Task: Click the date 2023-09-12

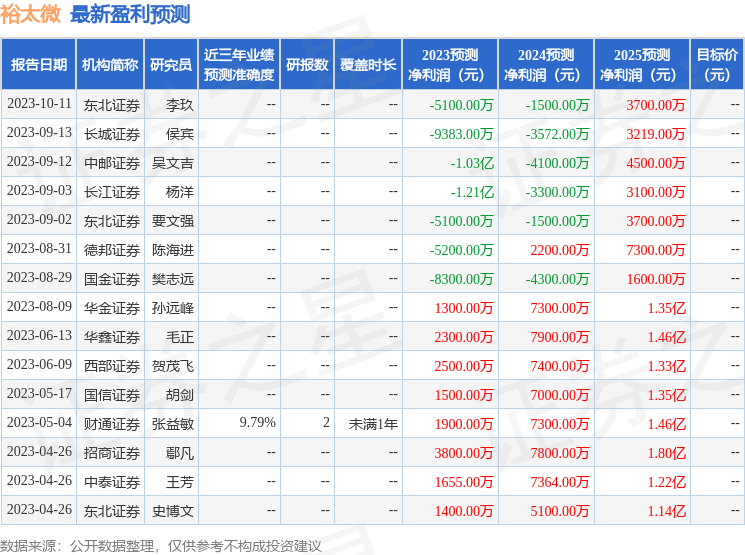Action: coord(39,162)
